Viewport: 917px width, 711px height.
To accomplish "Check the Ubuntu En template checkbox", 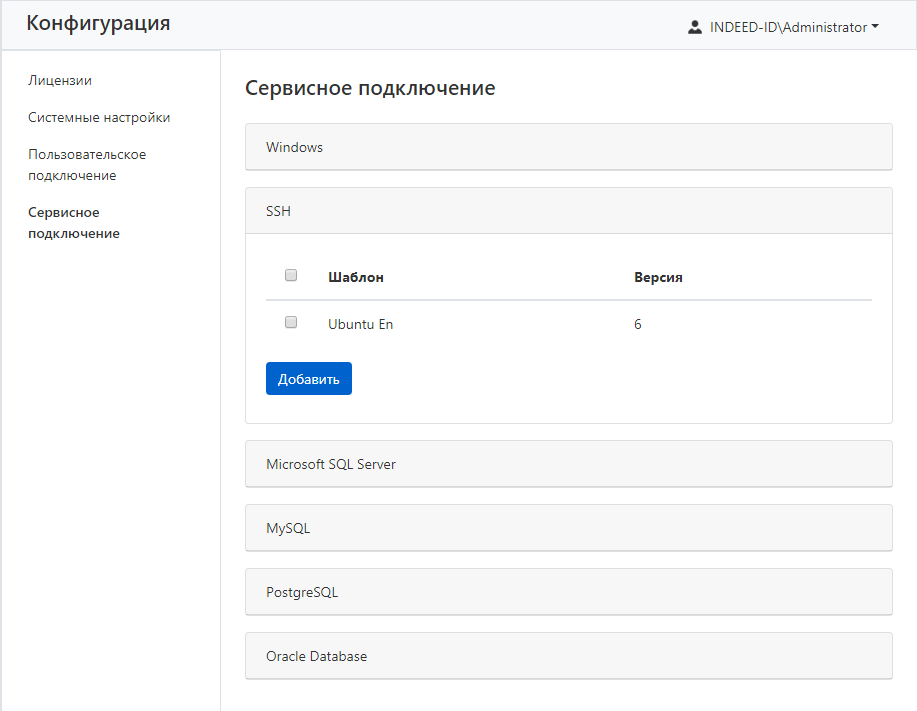I will [291, 322].
